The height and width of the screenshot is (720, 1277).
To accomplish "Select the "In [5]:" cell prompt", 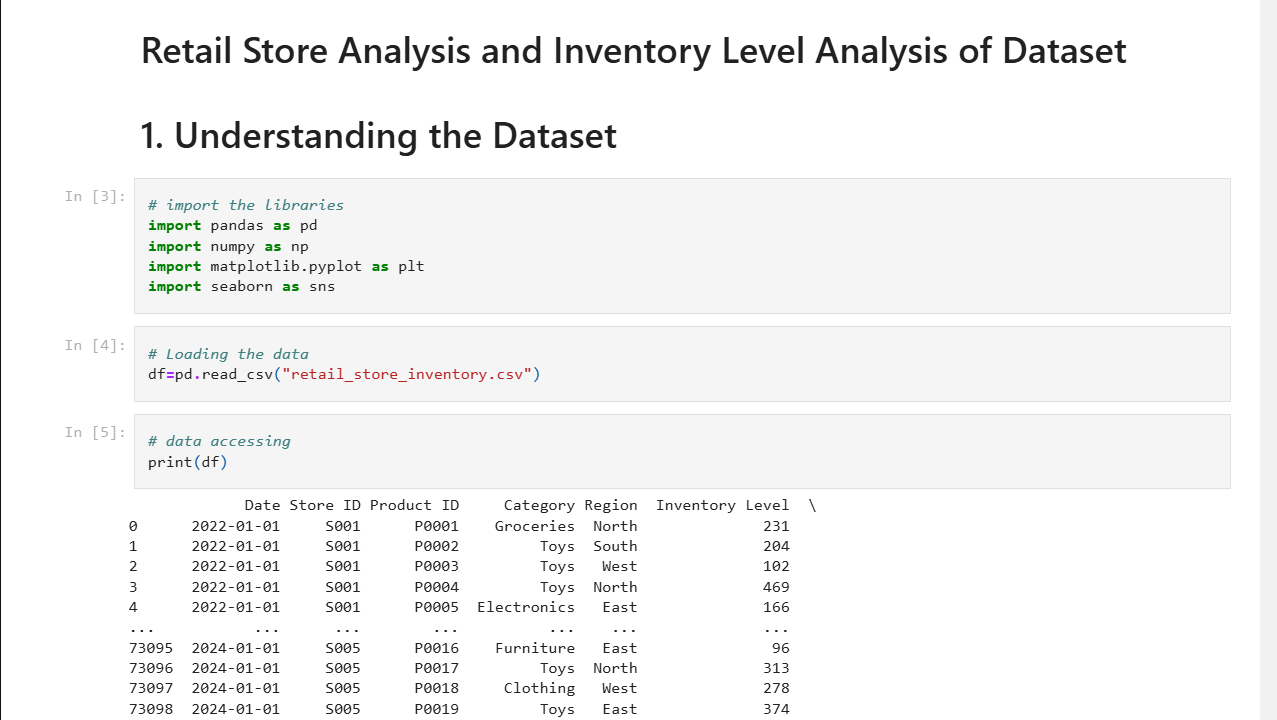I will pyautogui.click(x=95, y=432).
